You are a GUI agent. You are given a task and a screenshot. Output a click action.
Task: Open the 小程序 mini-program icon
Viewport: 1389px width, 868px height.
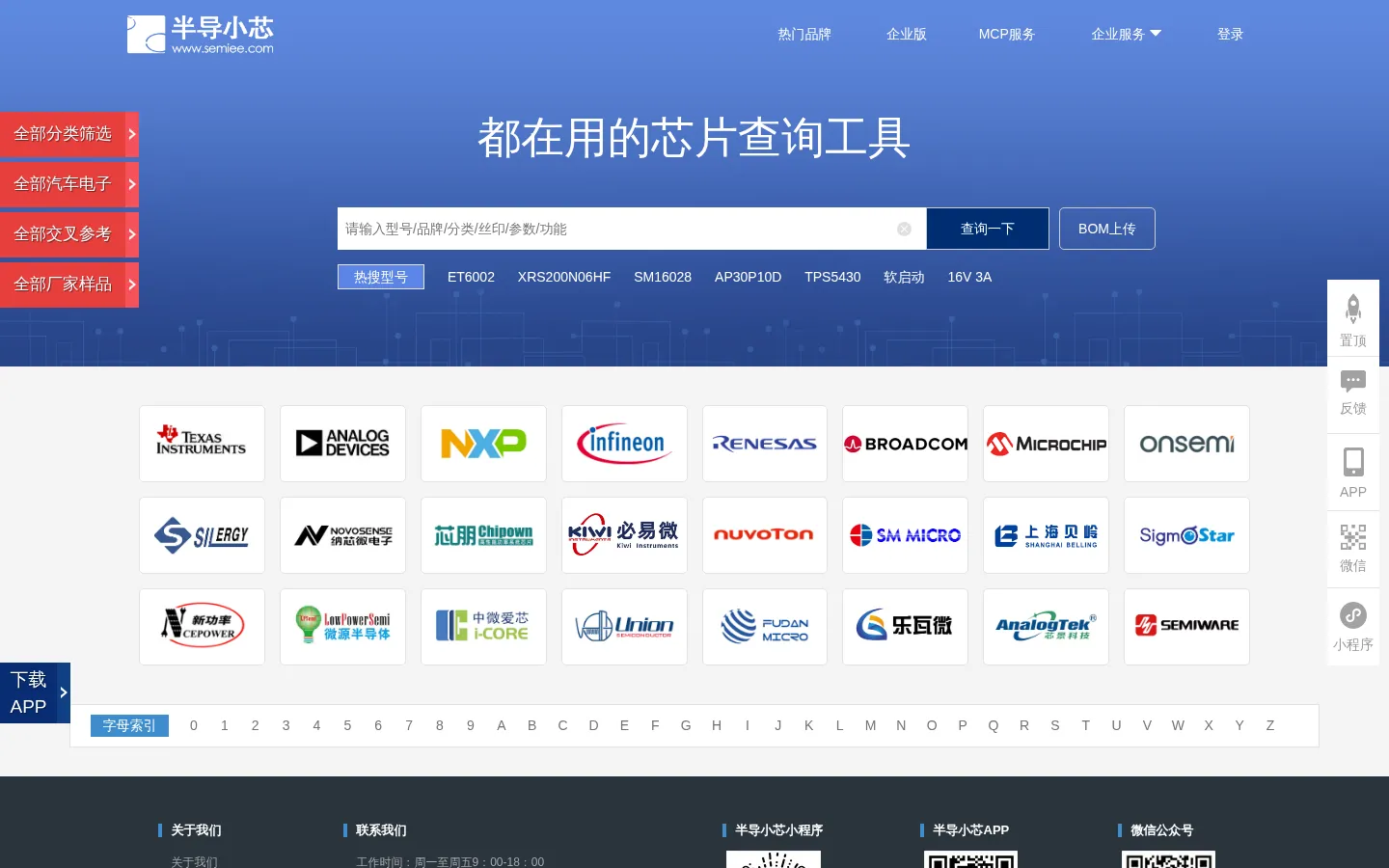1353,615
